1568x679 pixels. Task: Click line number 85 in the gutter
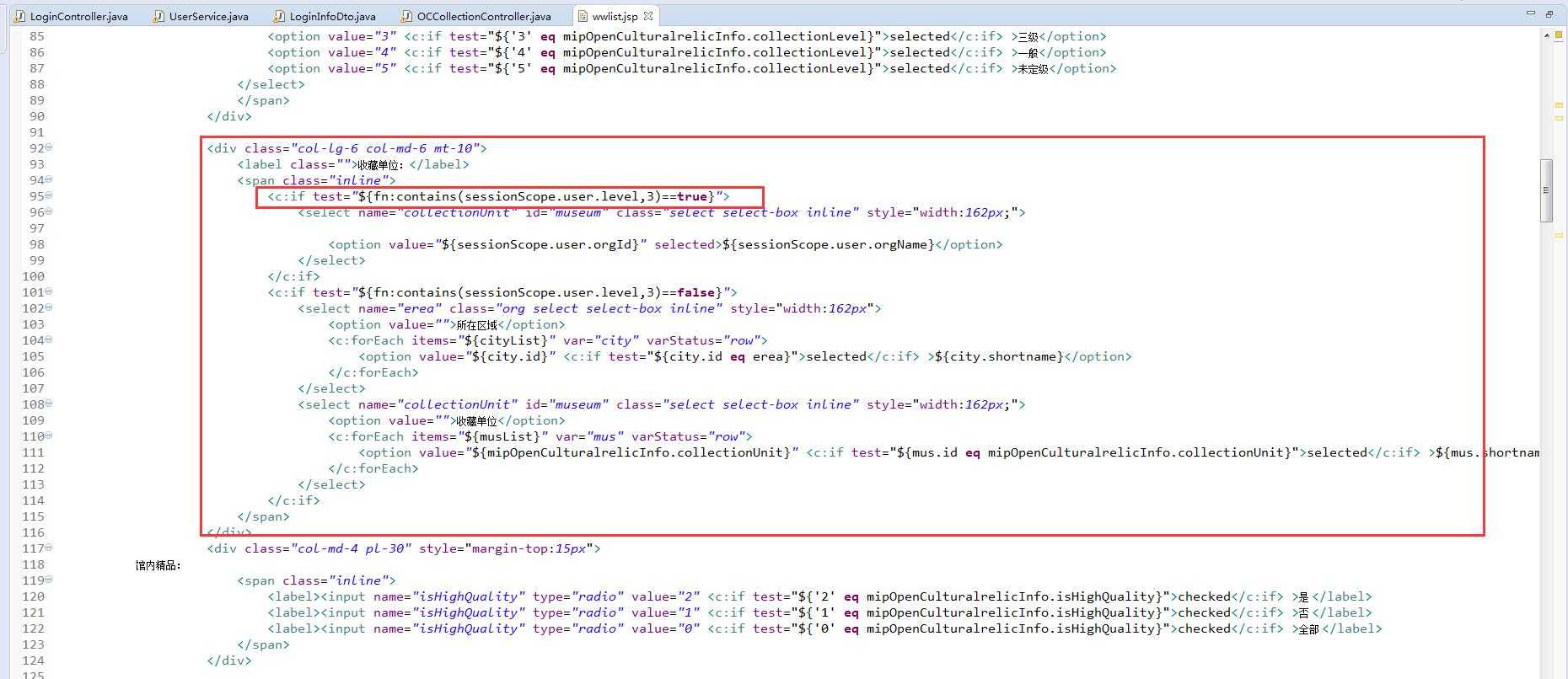click(x=37, y=36)
